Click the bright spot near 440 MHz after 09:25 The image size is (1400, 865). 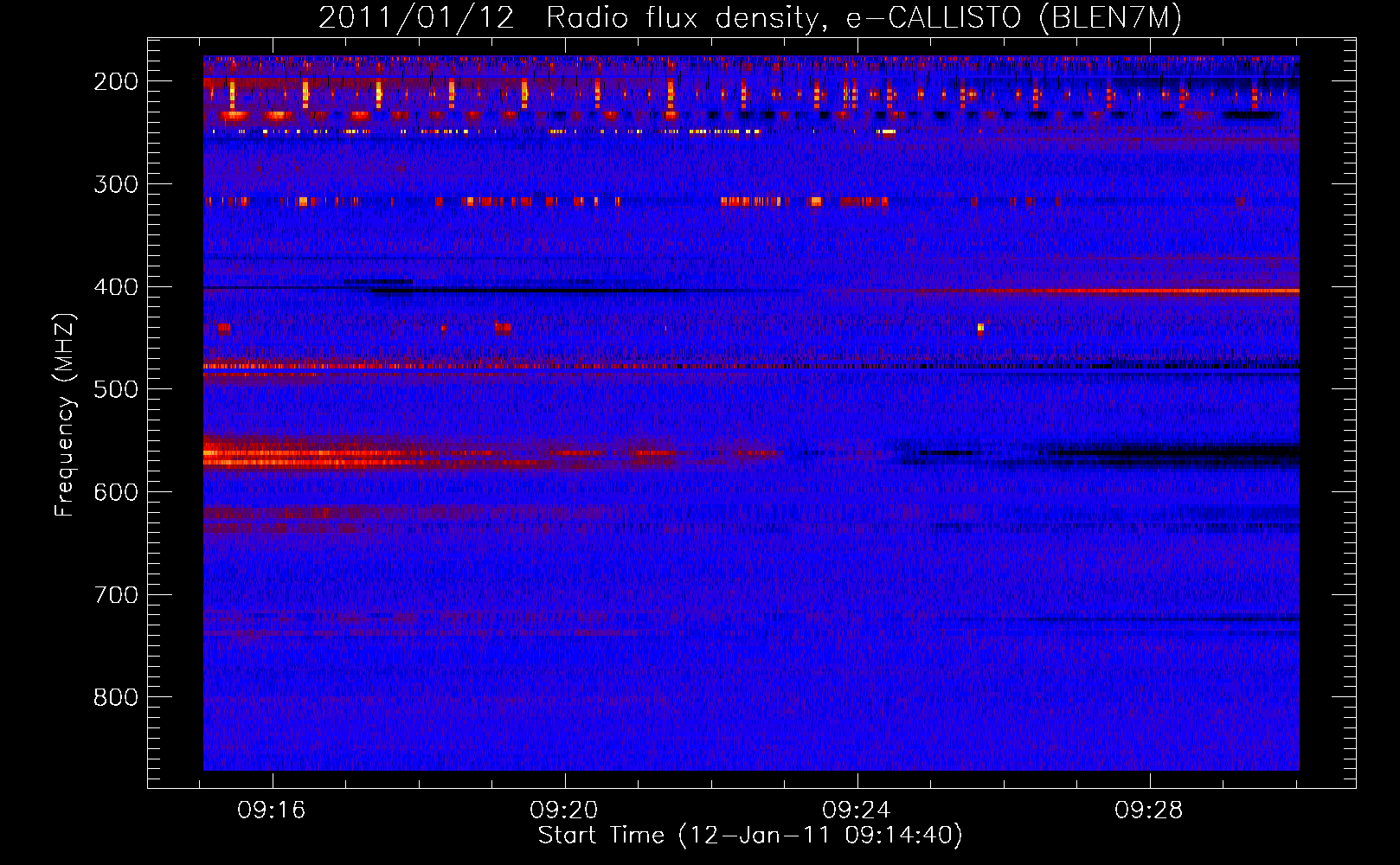click(x=980, y=328)
